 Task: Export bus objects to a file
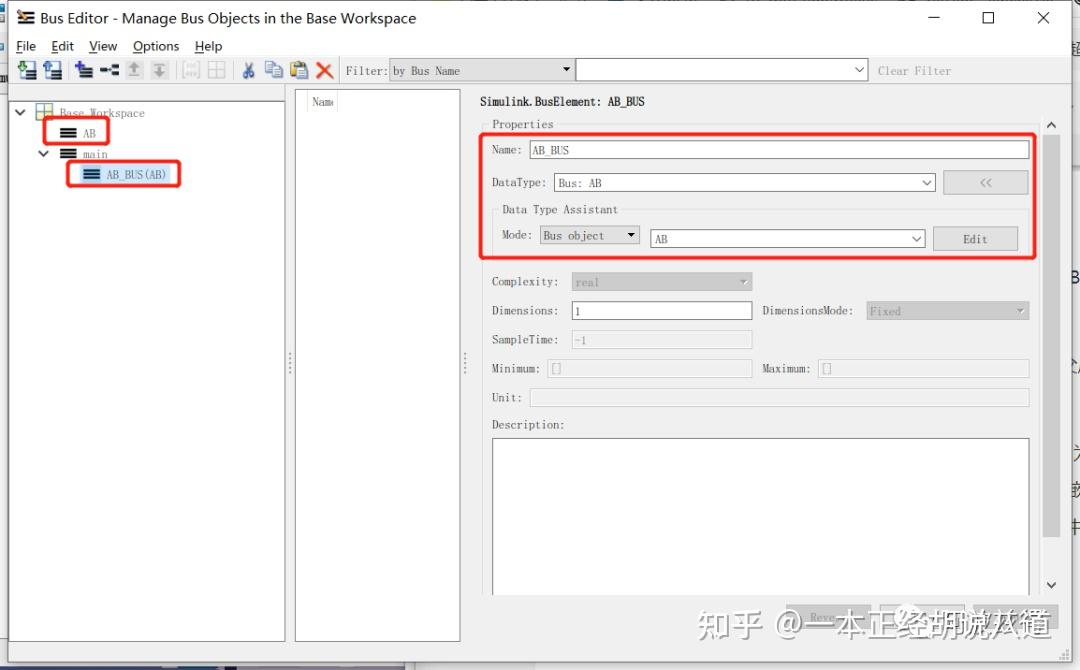[x=52, y=70]
